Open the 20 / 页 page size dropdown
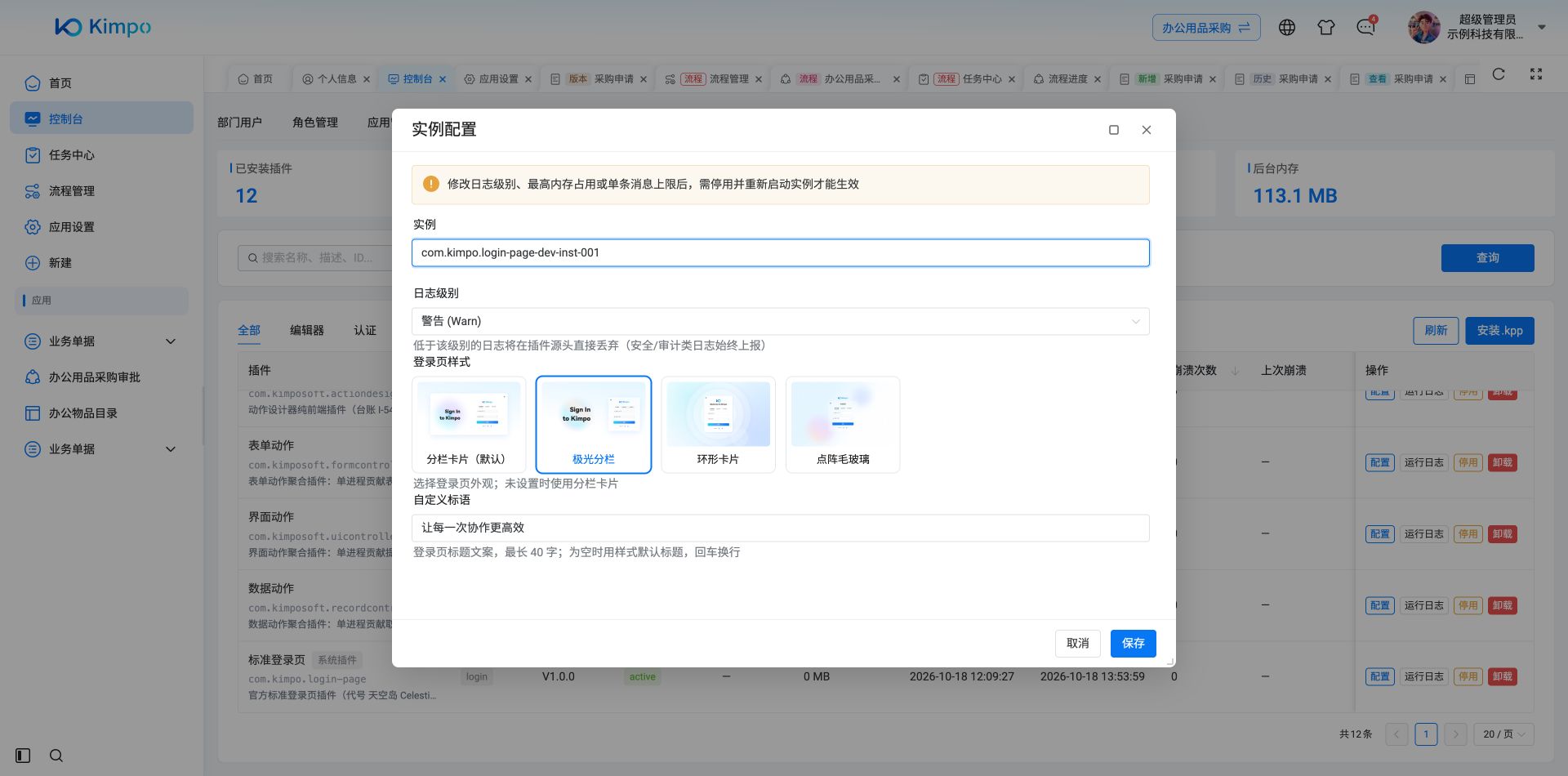Image resolution: width=1568 pixels, height=776 pixels. 1504,734
